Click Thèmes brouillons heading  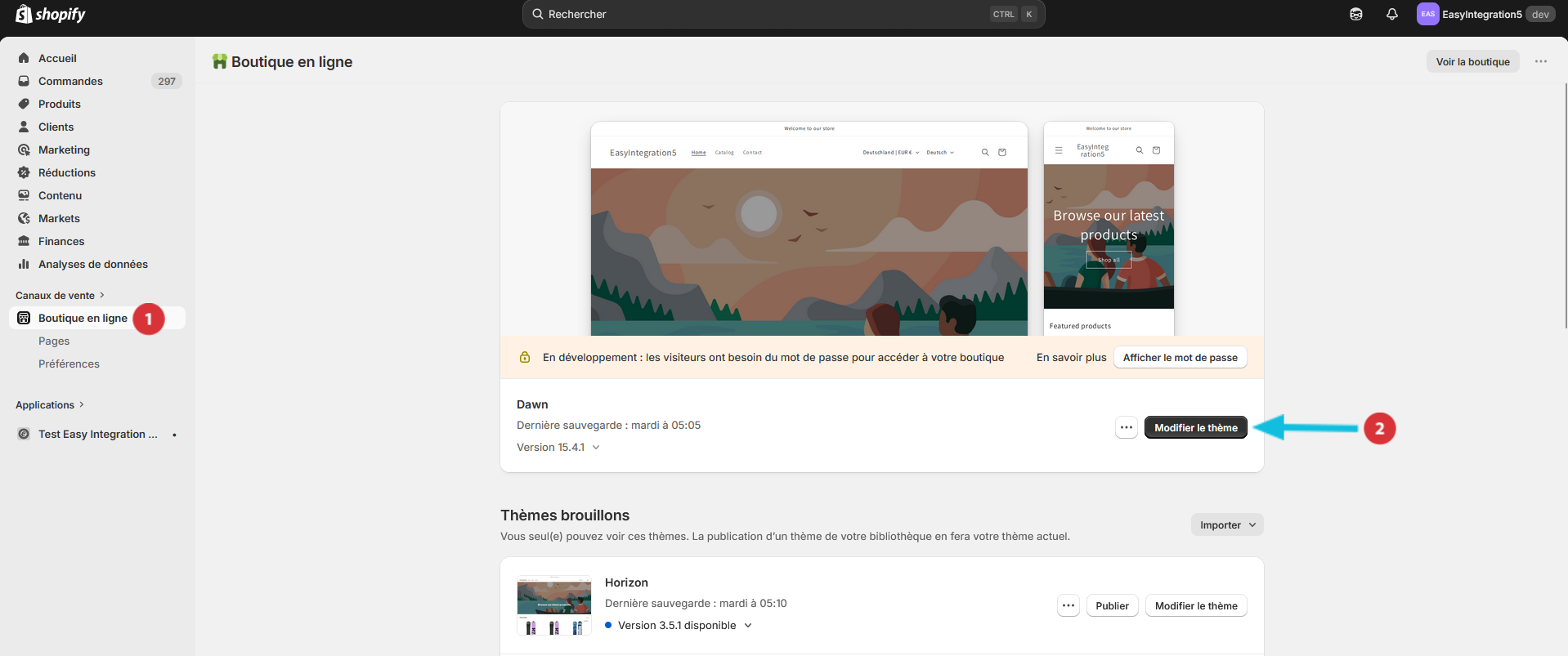click(565, 515)
